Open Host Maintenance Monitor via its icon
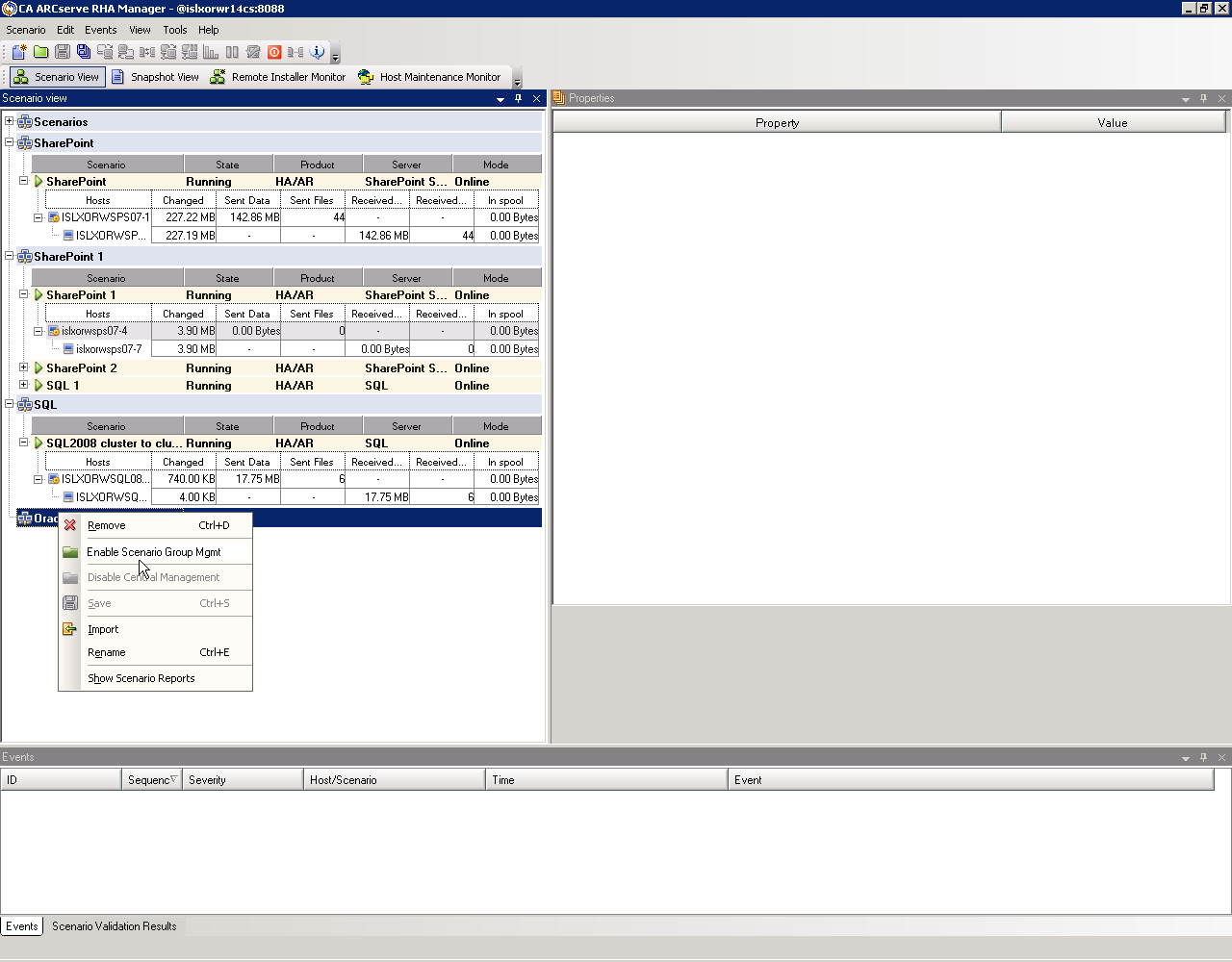This screenshot has width=1232, height=962. coord(430,77)
